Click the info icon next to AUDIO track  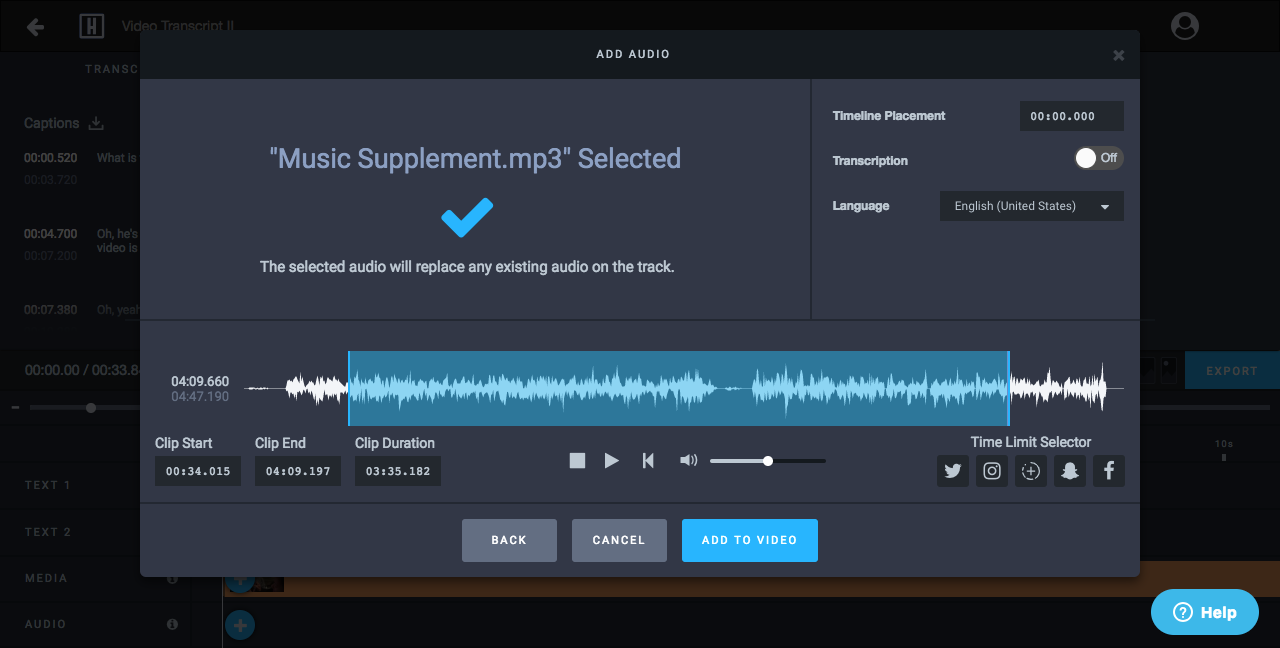click(x=171, y=624)
